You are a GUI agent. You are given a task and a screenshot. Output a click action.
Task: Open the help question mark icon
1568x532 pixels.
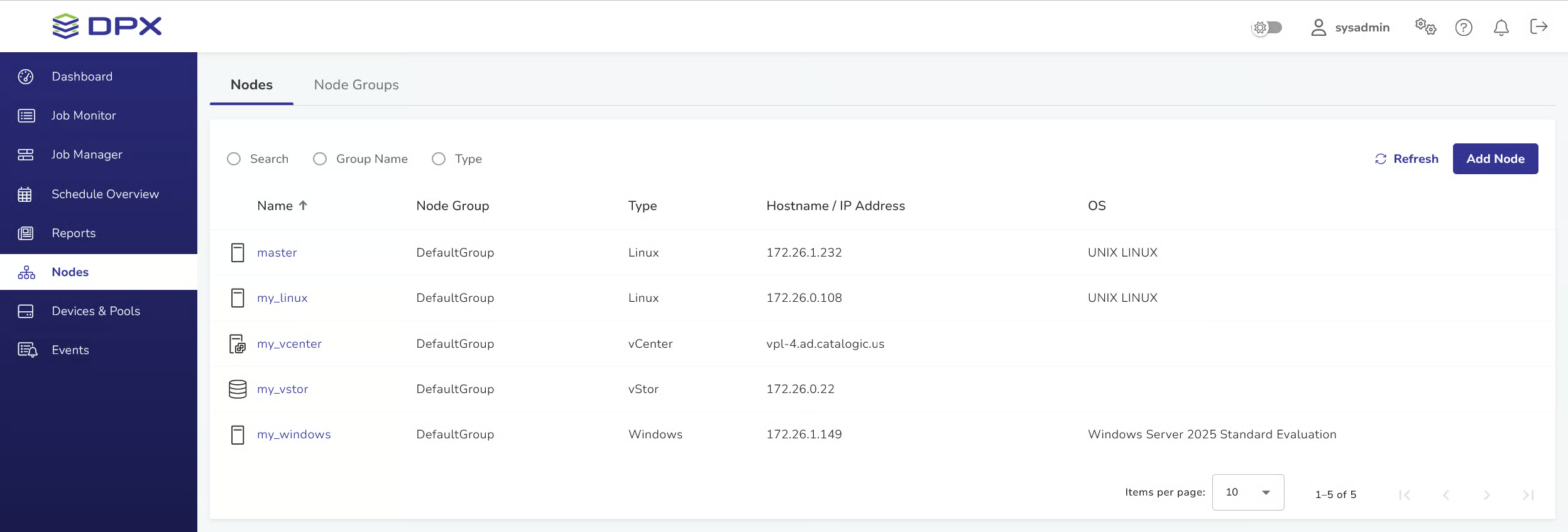point(1464,28)
